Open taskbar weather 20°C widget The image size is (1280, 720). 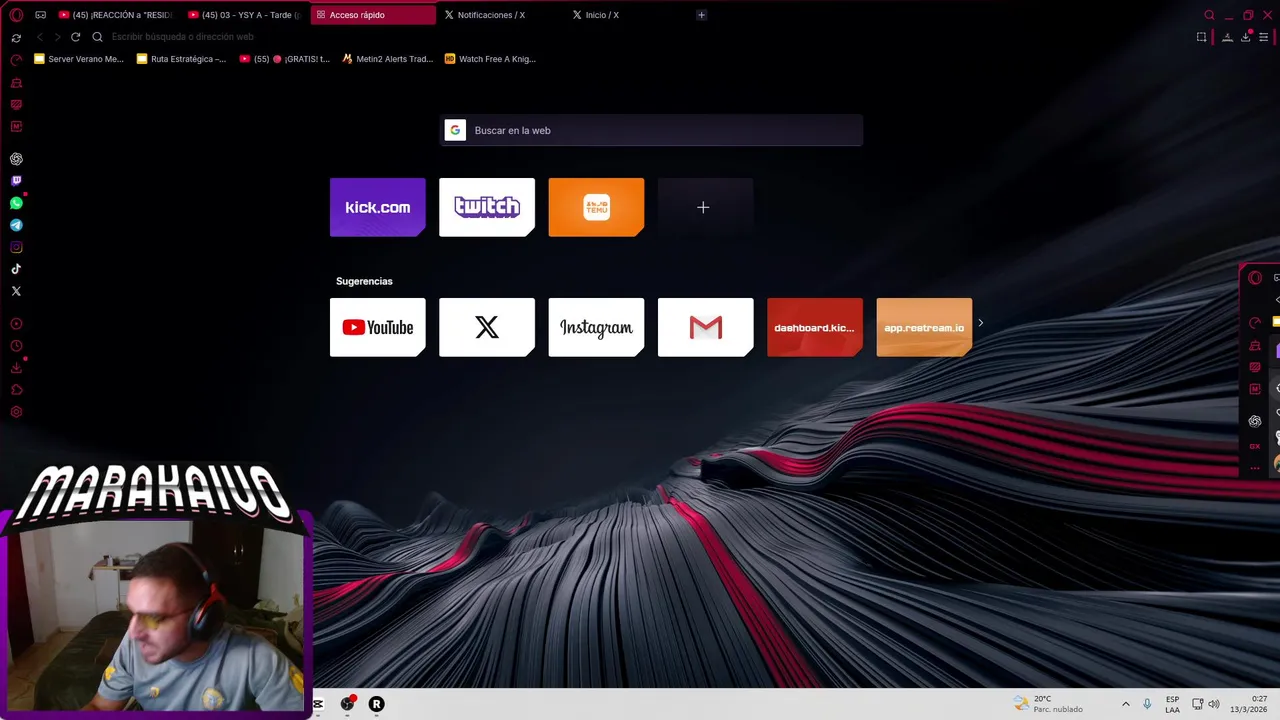[1048, 704]
